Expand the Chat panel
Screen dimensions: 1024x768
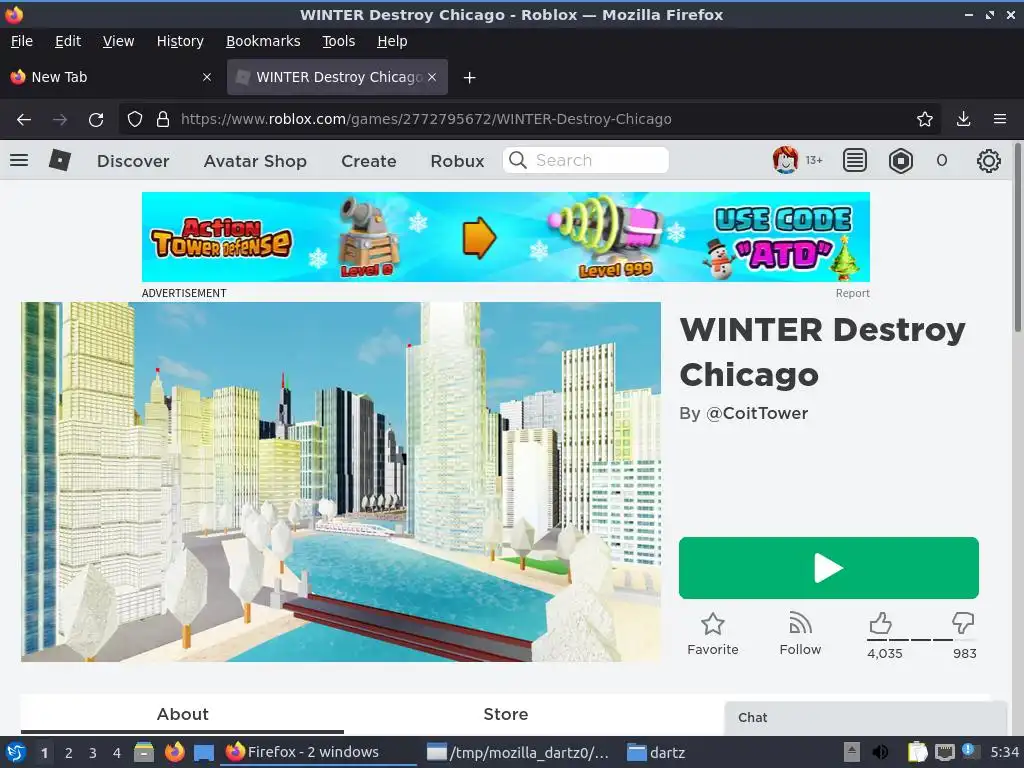(865, 718)
